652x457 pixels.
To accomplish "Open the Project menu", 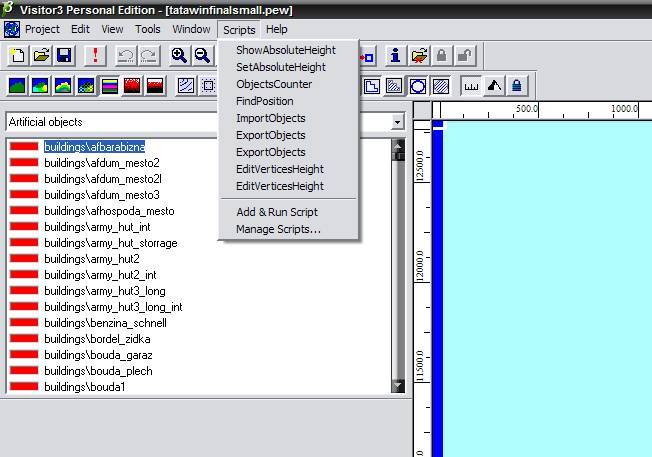I will [42, 30].
